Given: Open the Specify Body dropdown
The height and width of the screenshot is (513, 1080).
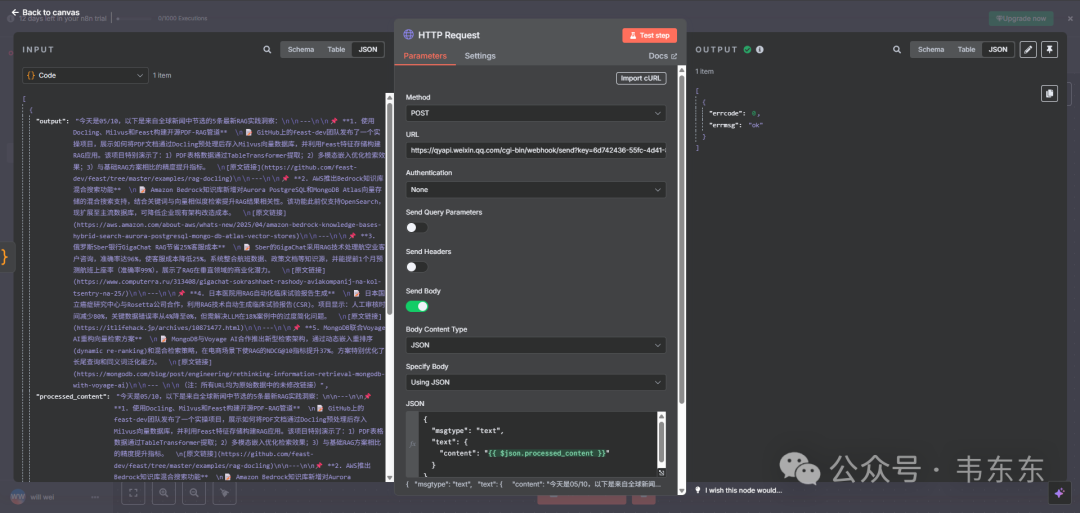Looking at the screenshot, I should click(536, 382).
